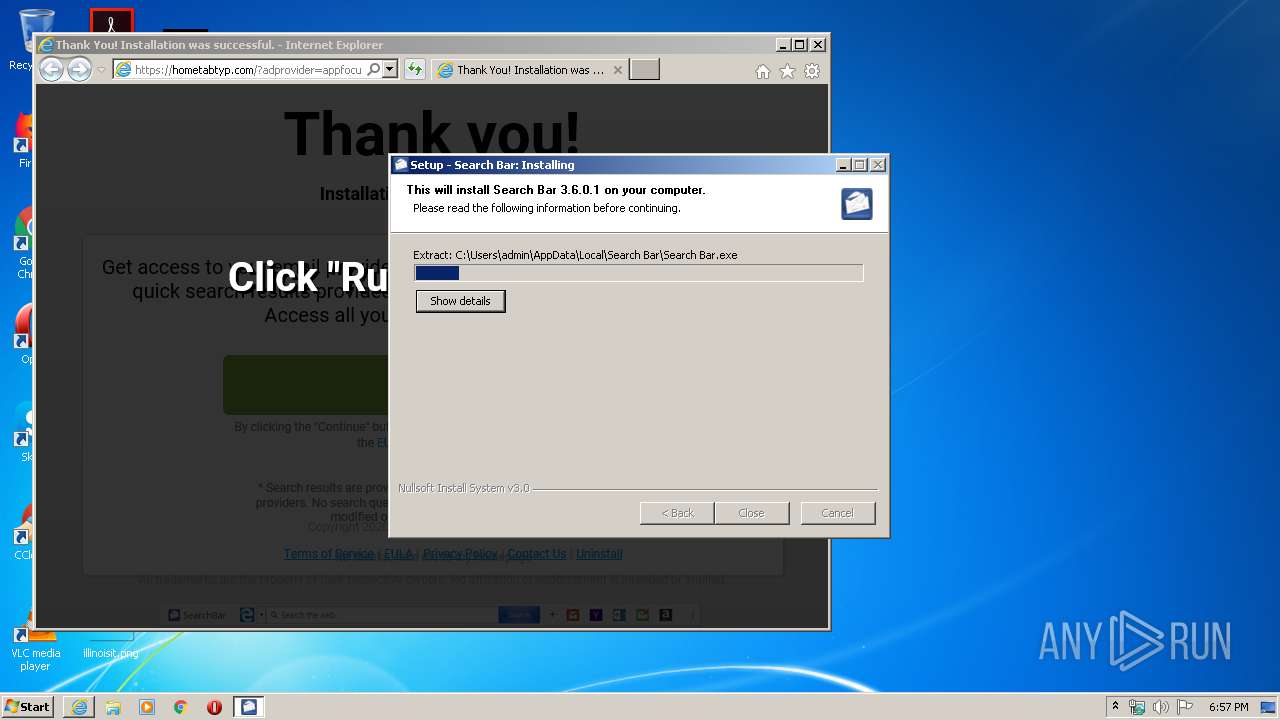The height and width of the screenshot is (720, 1280).
Task: Click the Internet Explorer title bar icon
Action: [x=45, y=45]
